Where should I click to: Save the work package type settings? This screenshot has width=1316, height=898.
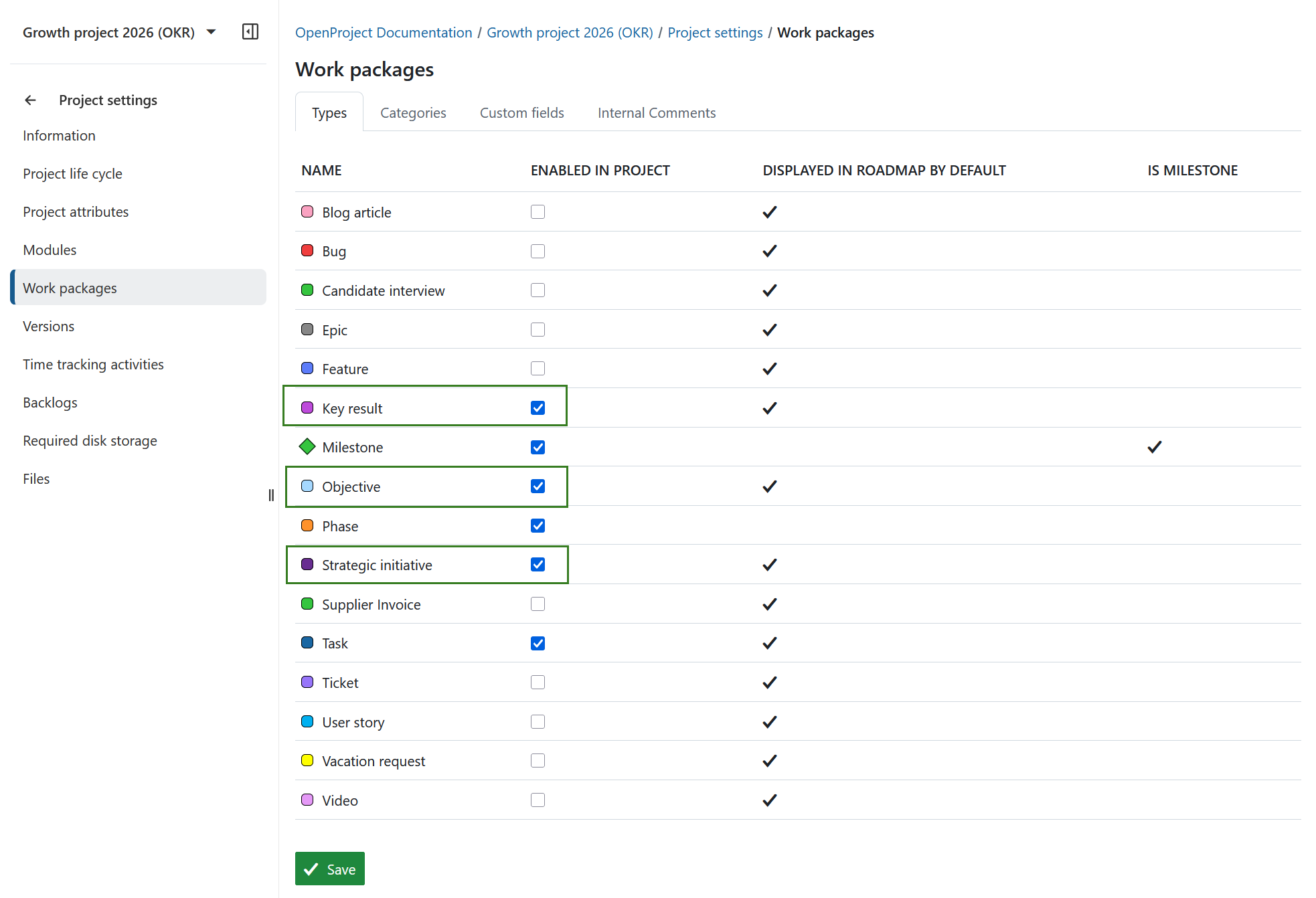[329, 868]
